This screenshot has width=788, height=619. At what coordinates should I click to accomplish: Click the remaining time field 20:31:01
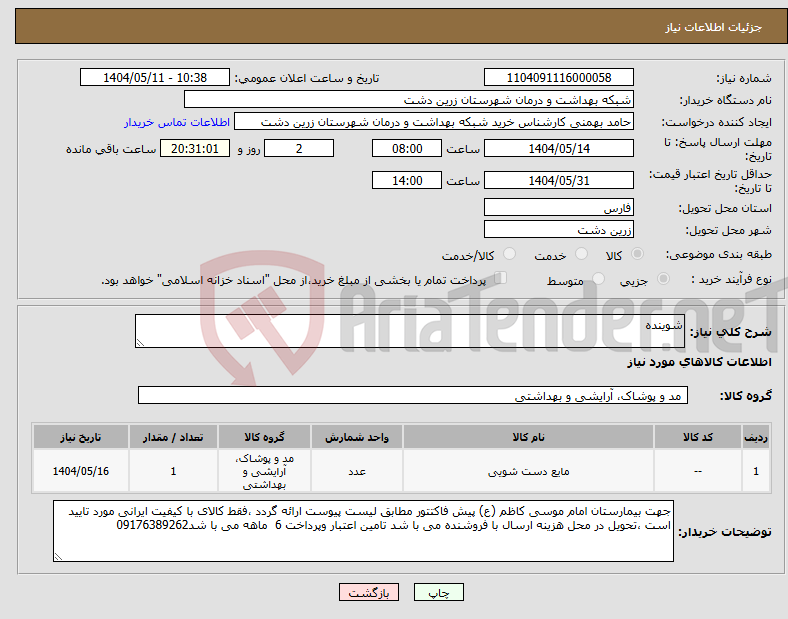[195, 148]
